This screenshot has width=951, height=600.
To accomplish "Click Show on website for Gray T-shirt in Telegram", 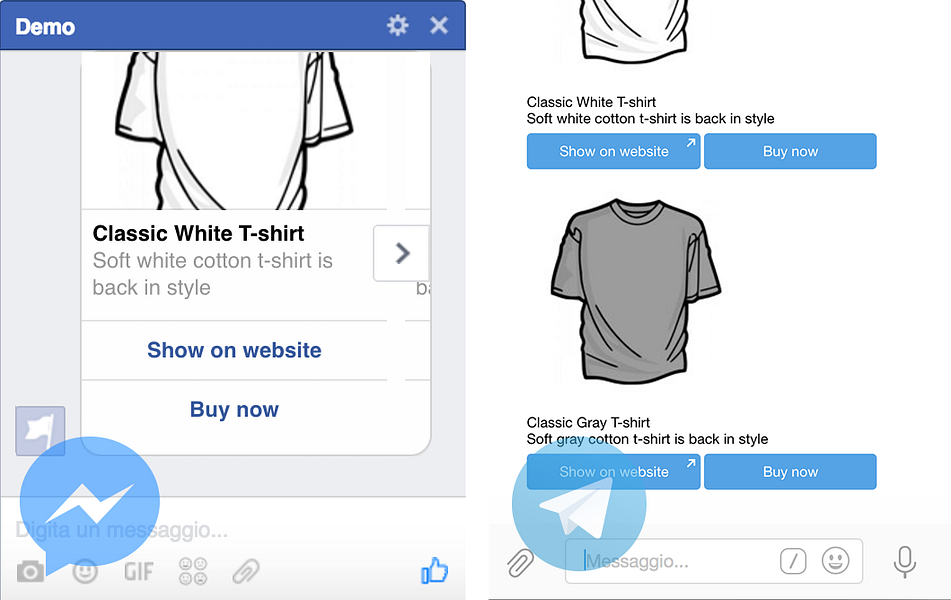I will coord(613,471).
